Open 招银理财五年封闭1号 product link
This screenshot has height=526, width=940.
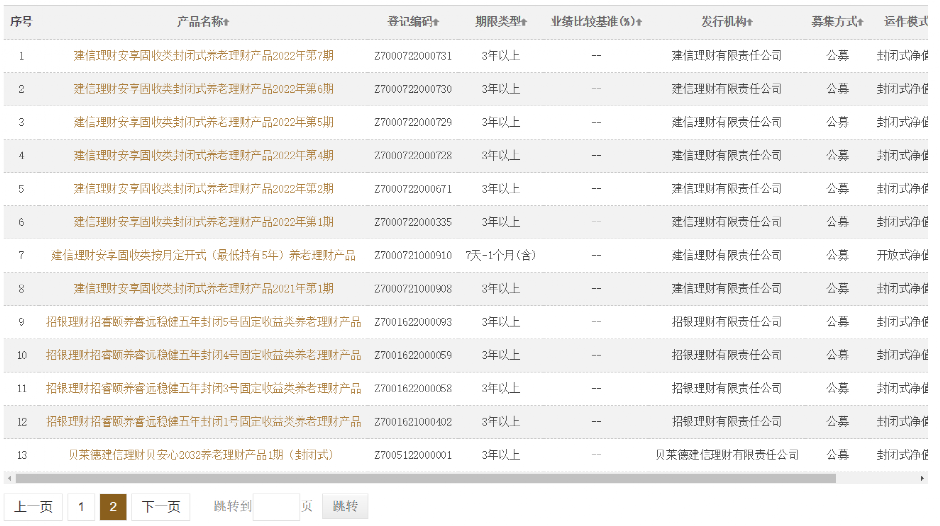click(x=203, y=422)
